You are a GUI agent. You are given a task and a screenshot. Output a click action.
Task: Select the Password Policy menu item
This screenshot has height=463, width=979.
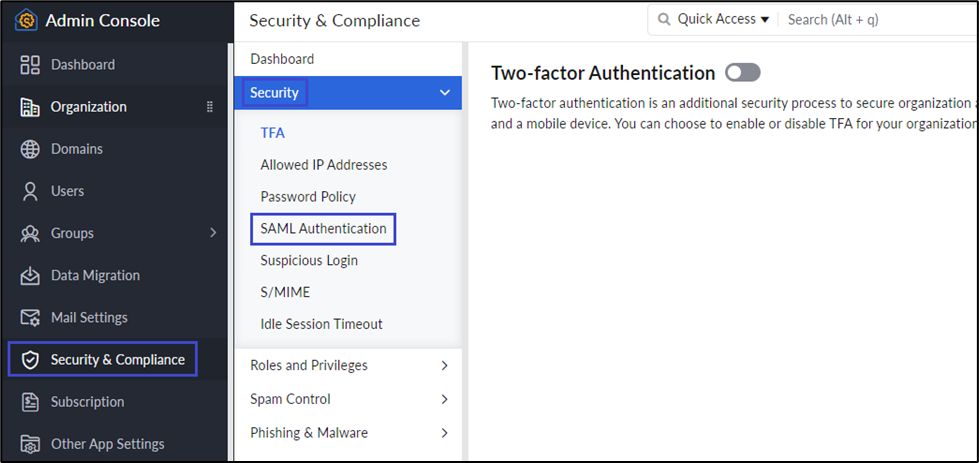coord(308,197)
